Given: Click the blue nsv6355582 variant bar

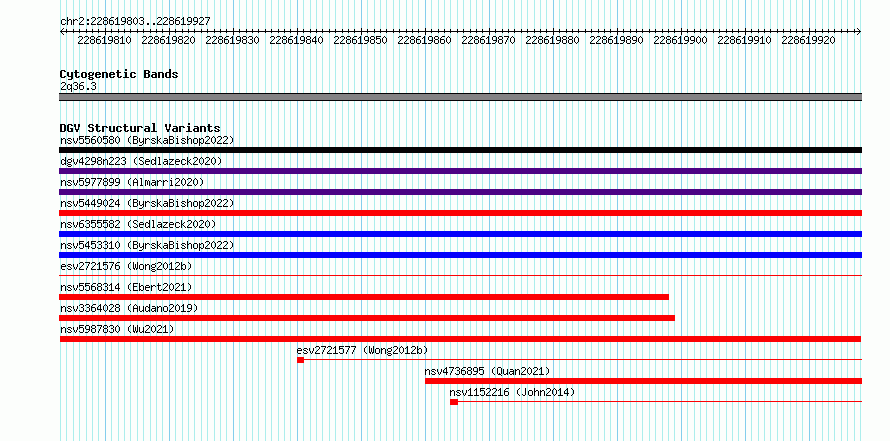Looking at the screenshot, I should coord(460,234).
